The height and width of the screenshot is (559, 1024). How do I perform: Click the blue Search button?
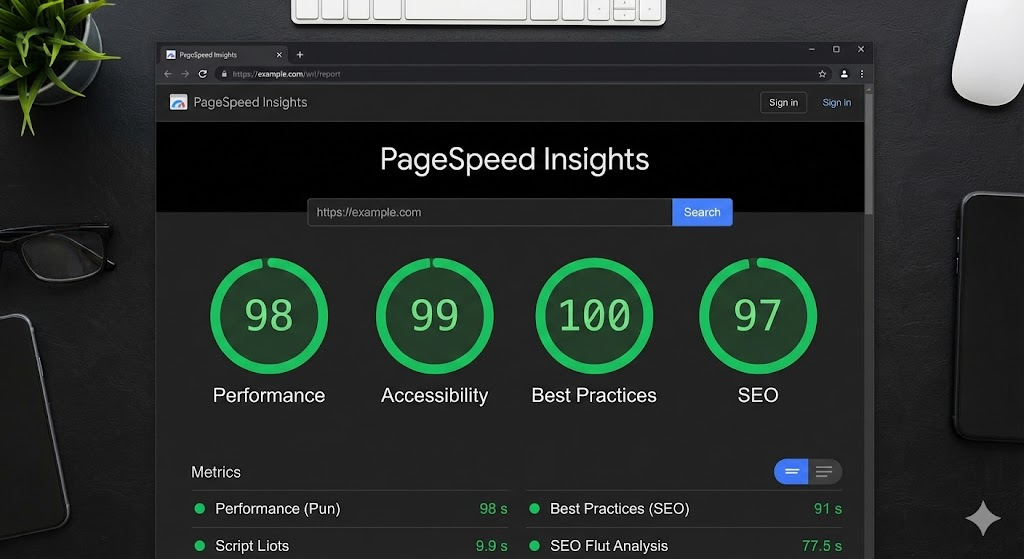click(x=702, y=212)
